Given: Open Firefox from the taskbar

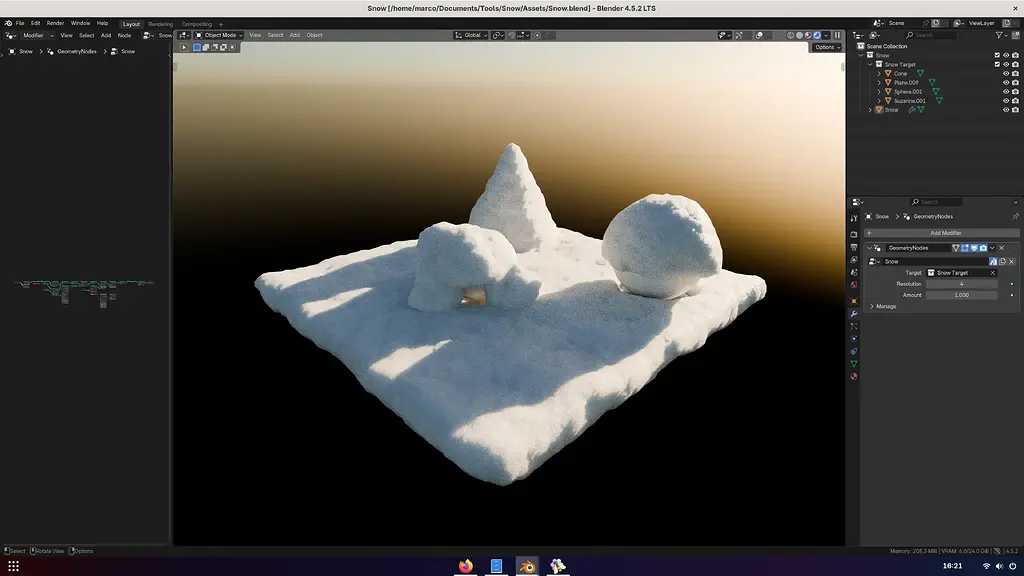Looking at the screenshot, I should 466,566.
